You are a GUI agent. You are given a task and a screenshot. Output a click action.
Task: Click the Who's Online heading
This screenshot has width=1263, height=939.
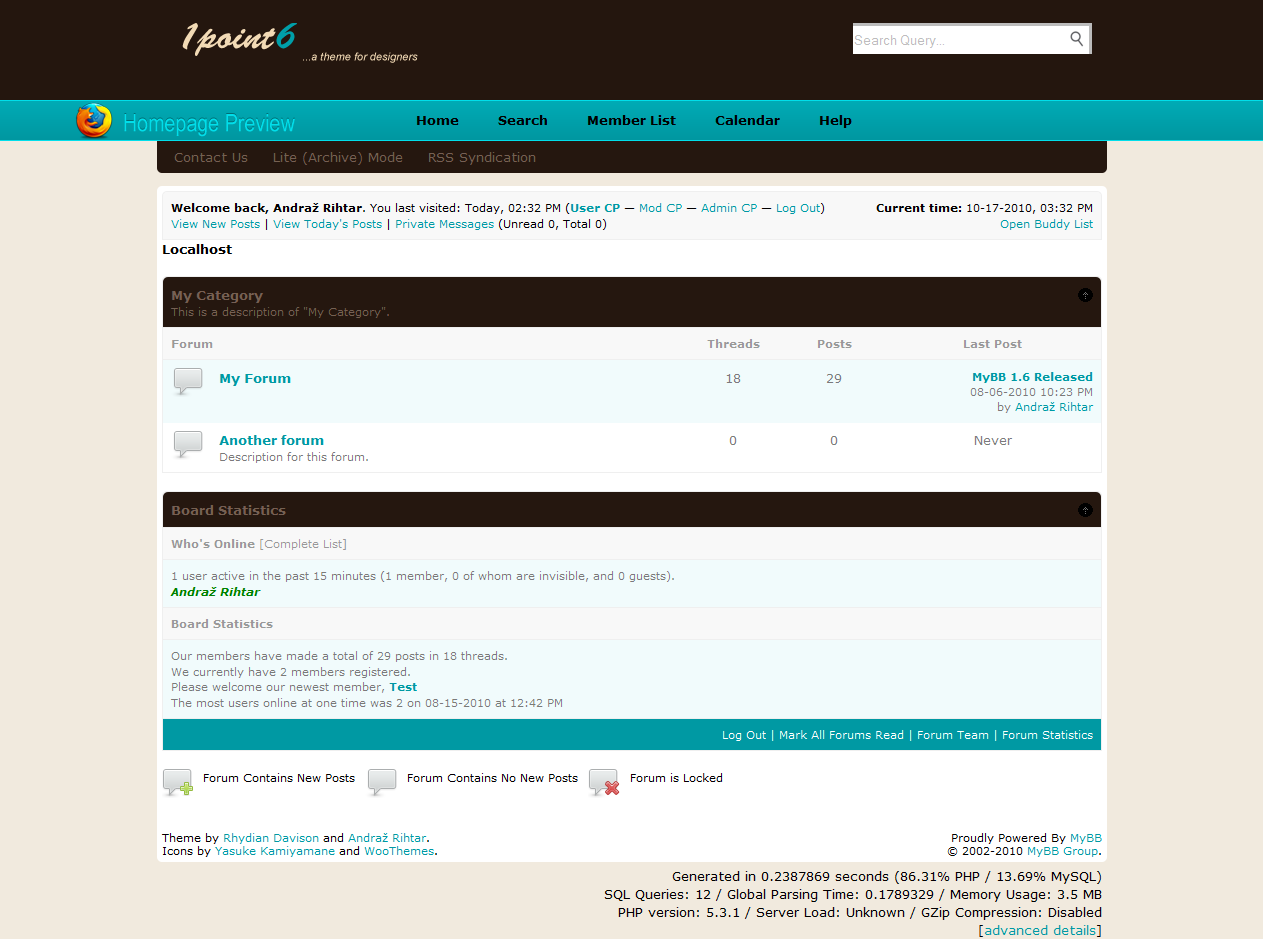pyautogui.click(x=213, y=544)
